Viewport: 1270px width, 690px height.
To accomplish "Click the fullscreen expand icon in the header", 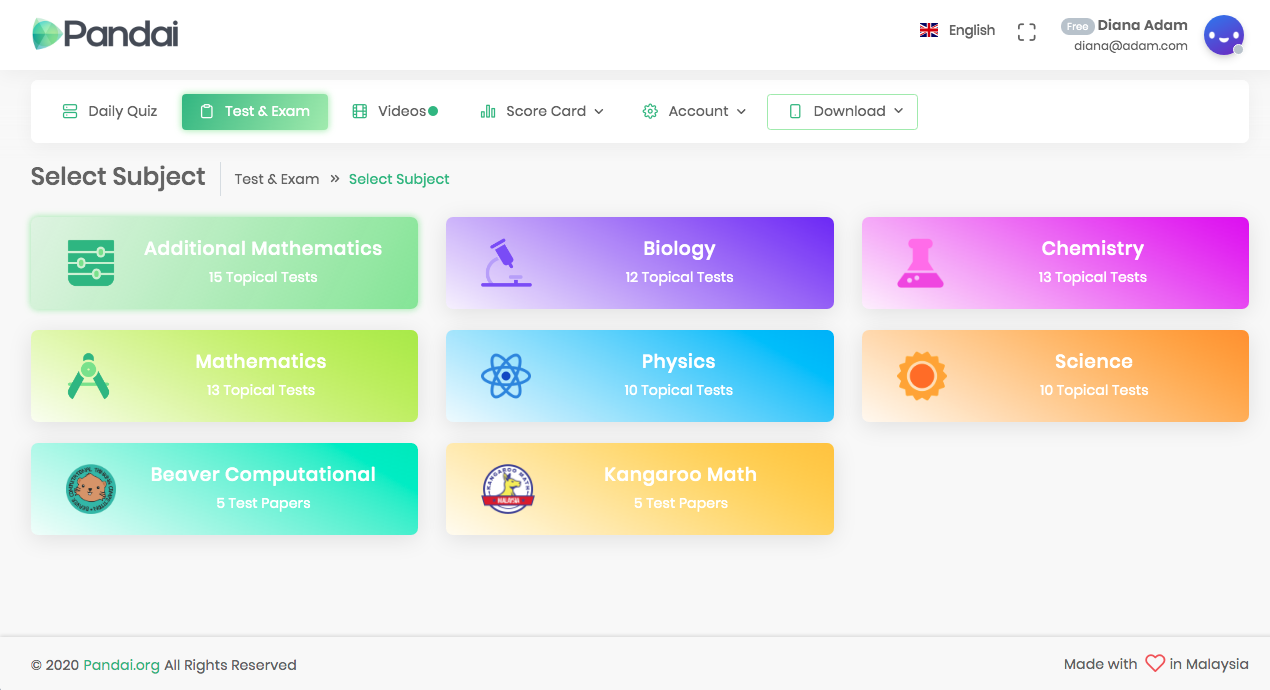I will [x=1026, y=31].
